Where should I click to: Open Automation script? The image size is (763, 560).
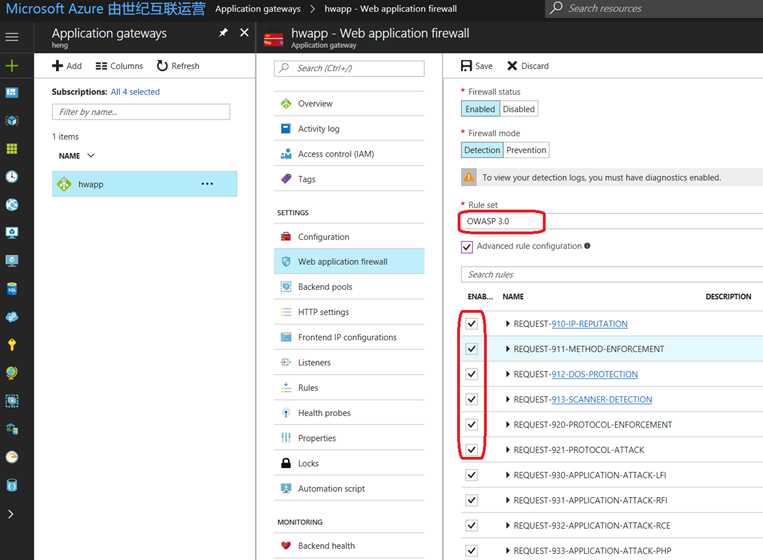pos(349,488)
